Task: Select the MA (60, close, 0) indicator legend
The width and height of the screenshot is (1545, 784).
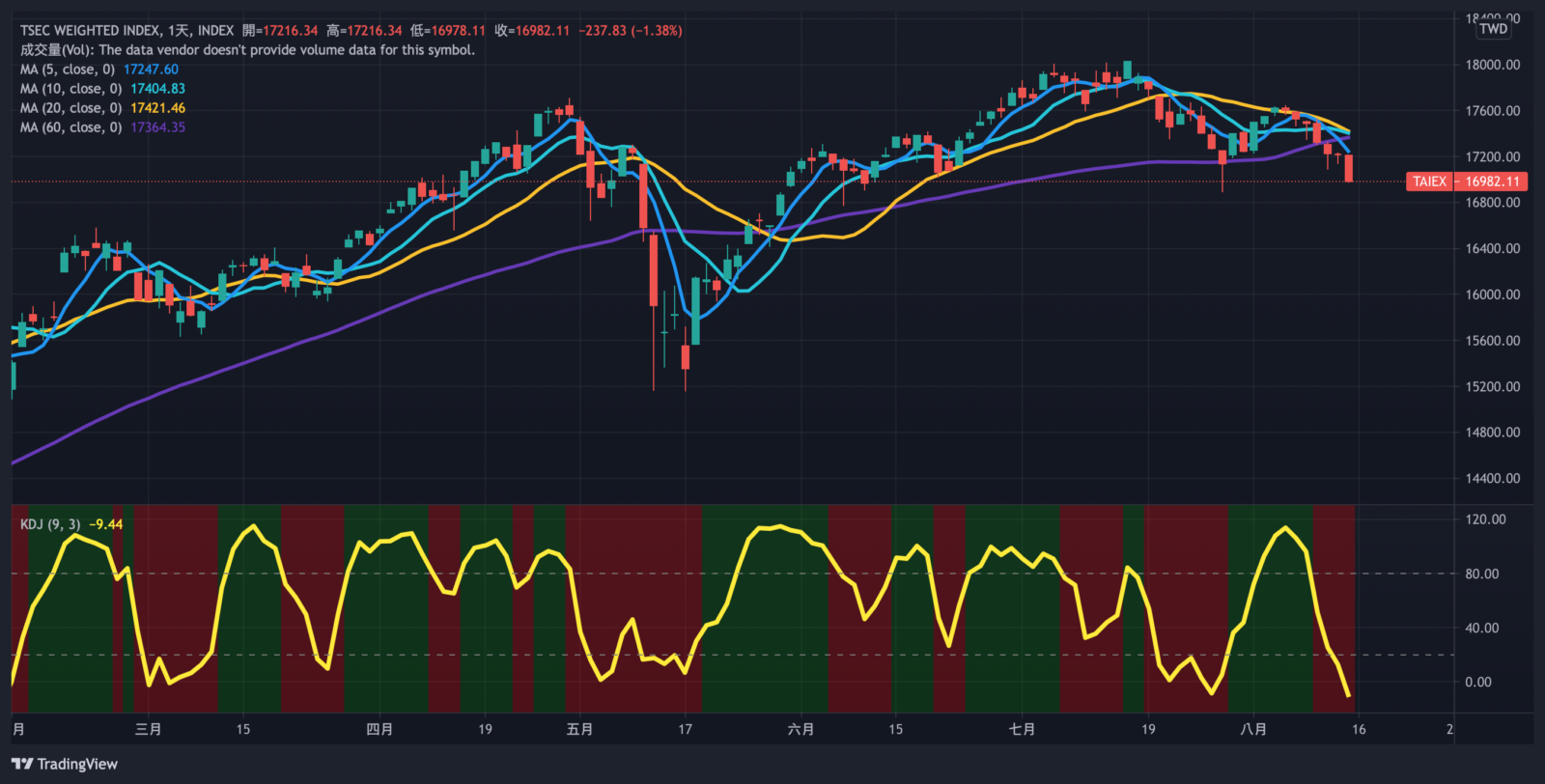Action: click(x=70, y=127)
